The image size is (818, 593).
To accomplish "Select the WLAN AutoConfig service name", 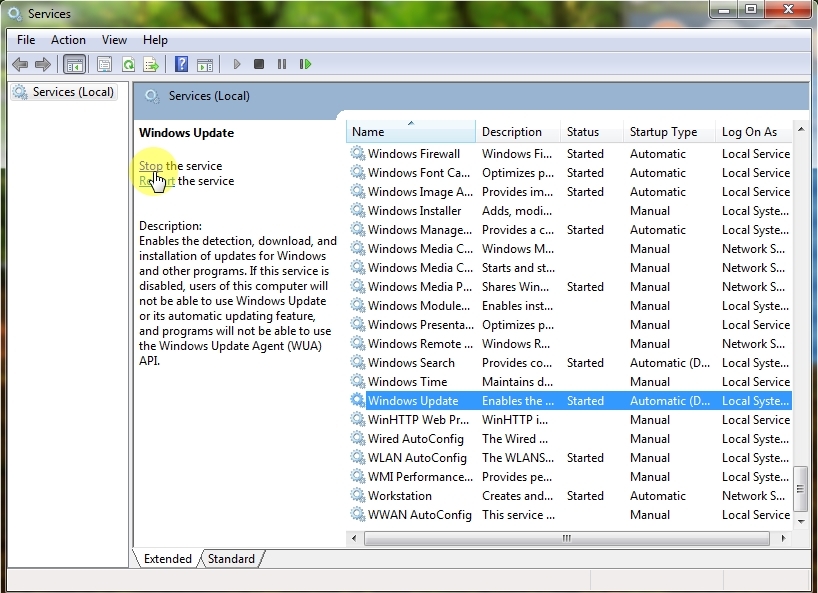I will pos(417,457).
